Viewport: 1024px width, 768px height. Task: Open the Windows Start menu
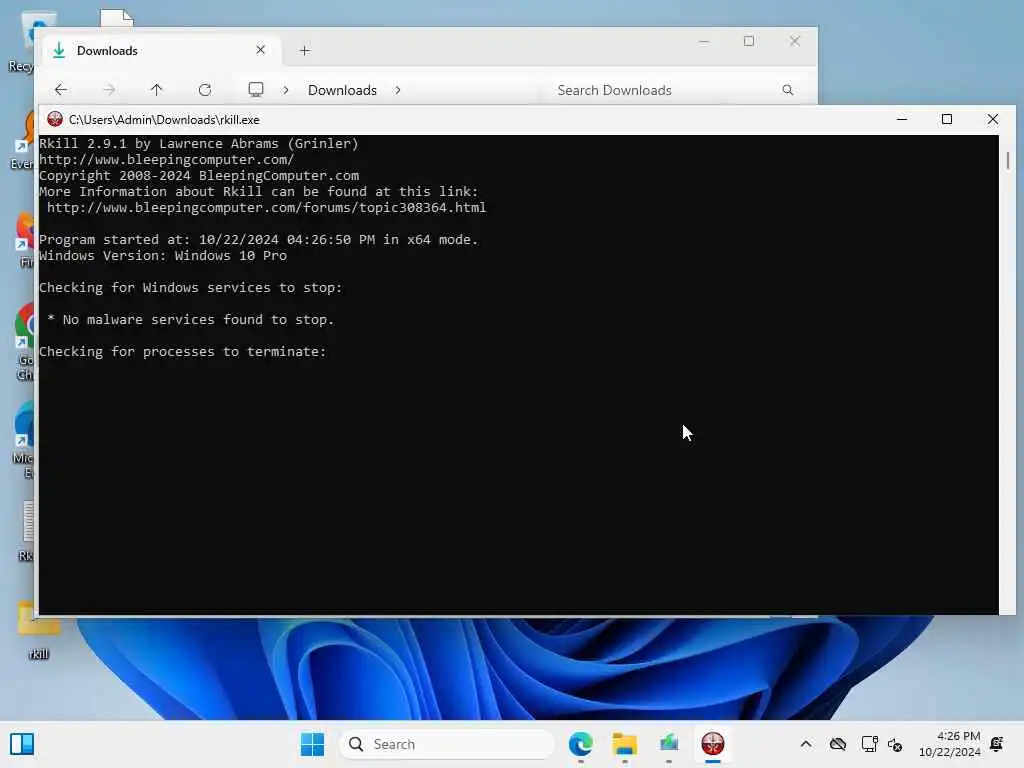pos(312,744)
